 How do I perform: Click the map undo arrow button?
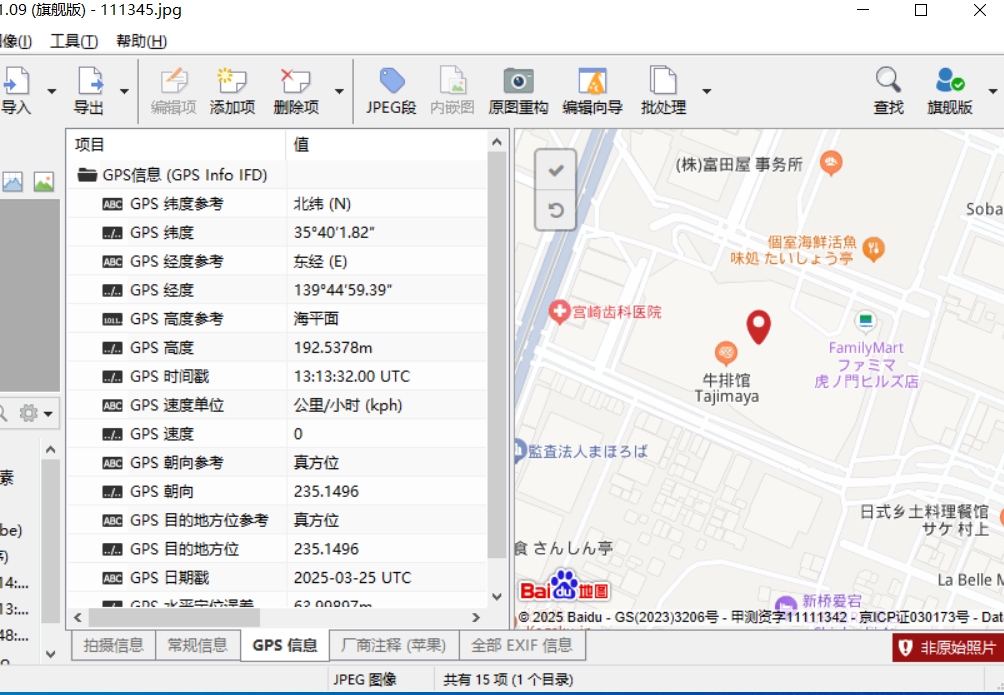tap(556, 210)
